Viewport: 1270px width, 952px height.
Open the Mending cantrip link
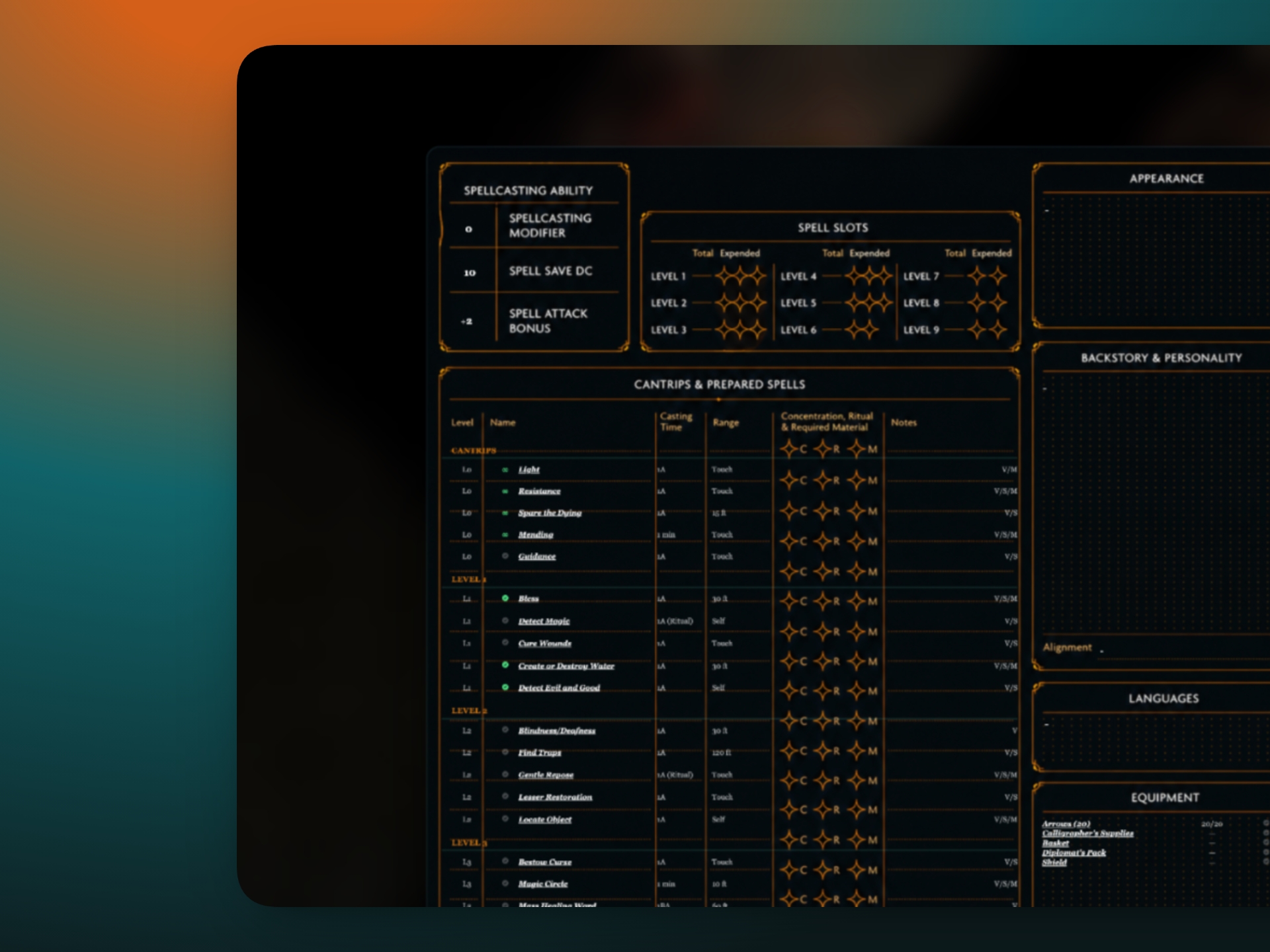click(536, 535)
